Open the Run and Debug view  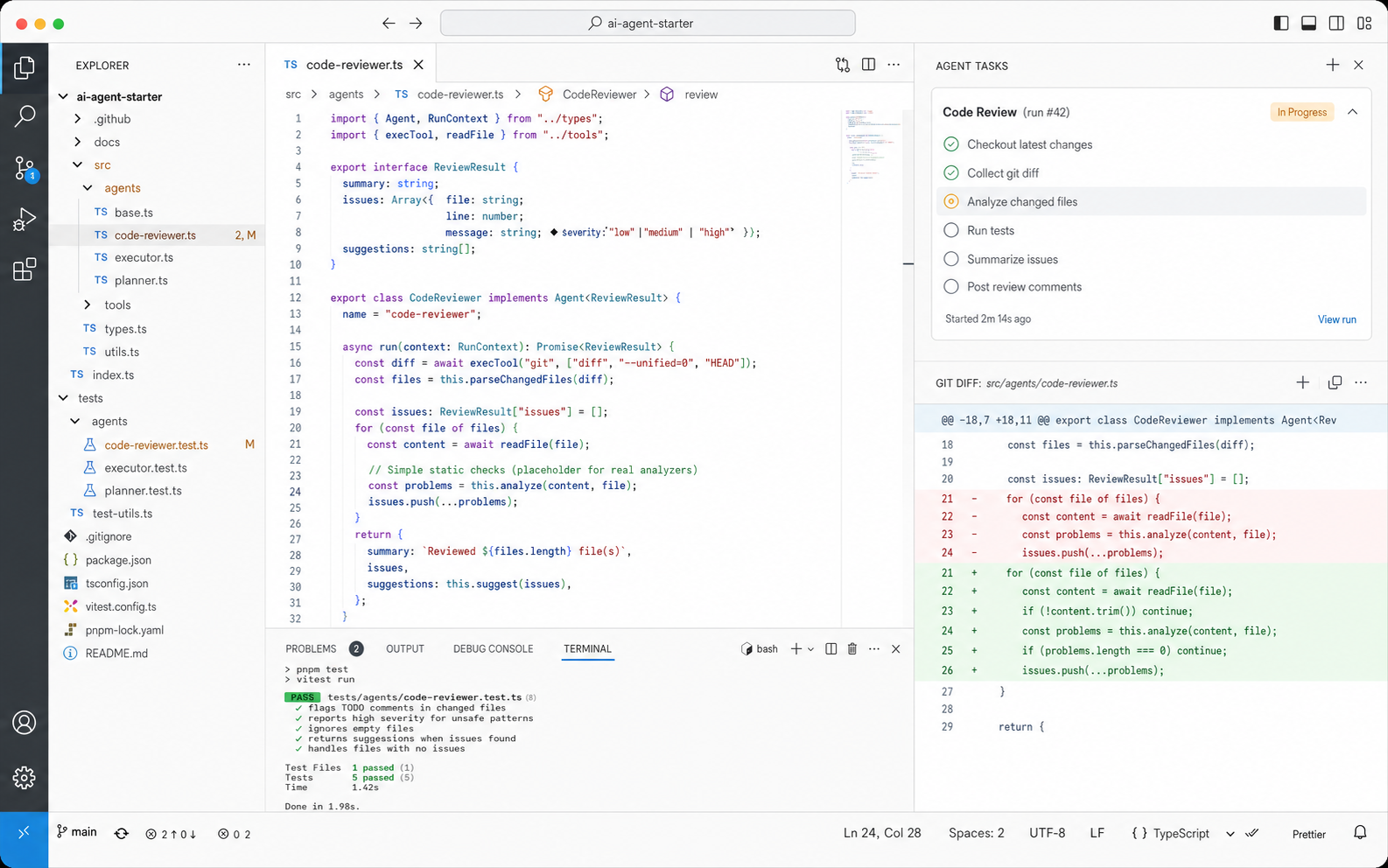(x=25, y=219)
